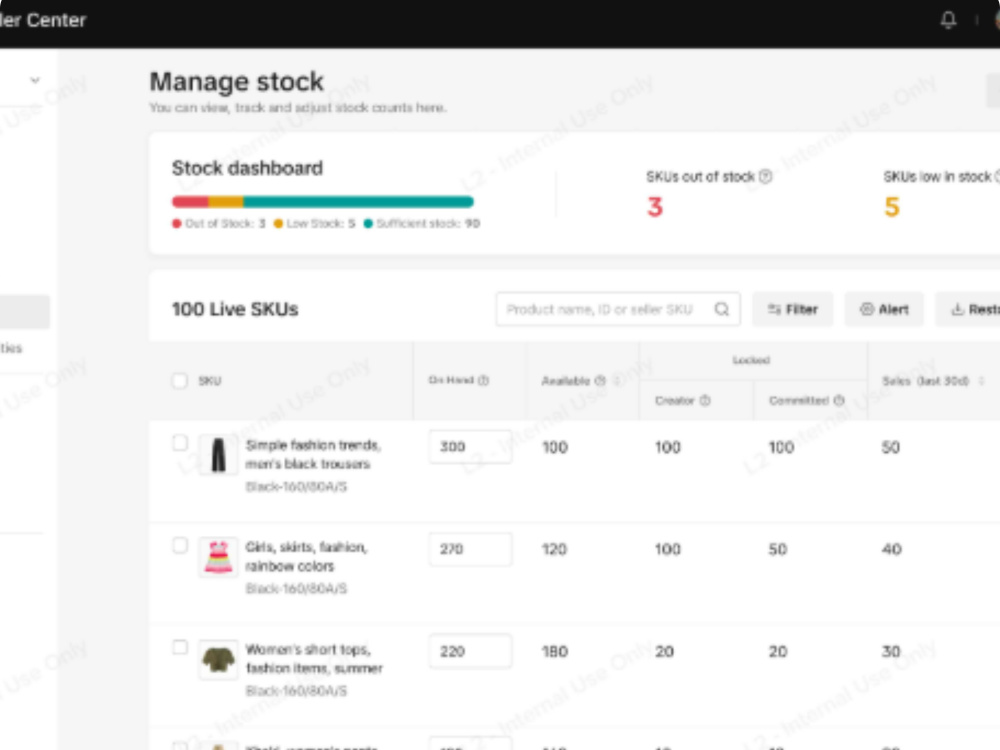1000x750 pixels.
Task: Click red Out of Stock bar segment
Action: pyautogui.click(x=190, y=202)
